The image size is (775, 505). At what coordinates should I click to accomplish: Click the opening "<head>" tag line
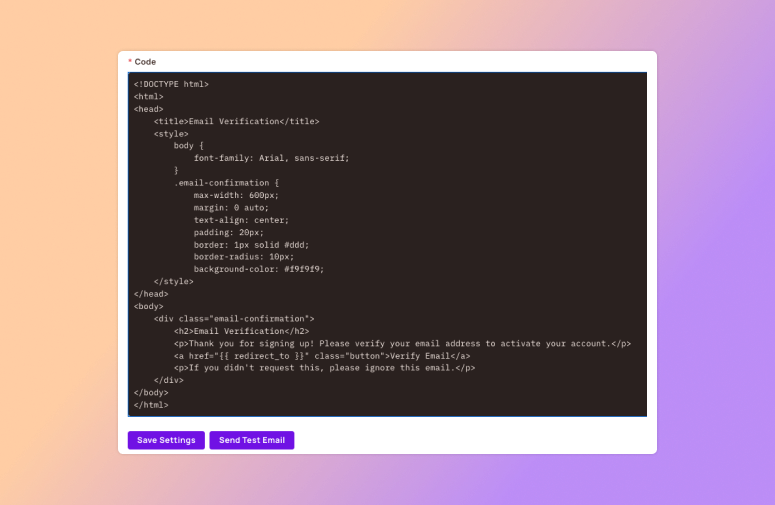click(148, 109)
